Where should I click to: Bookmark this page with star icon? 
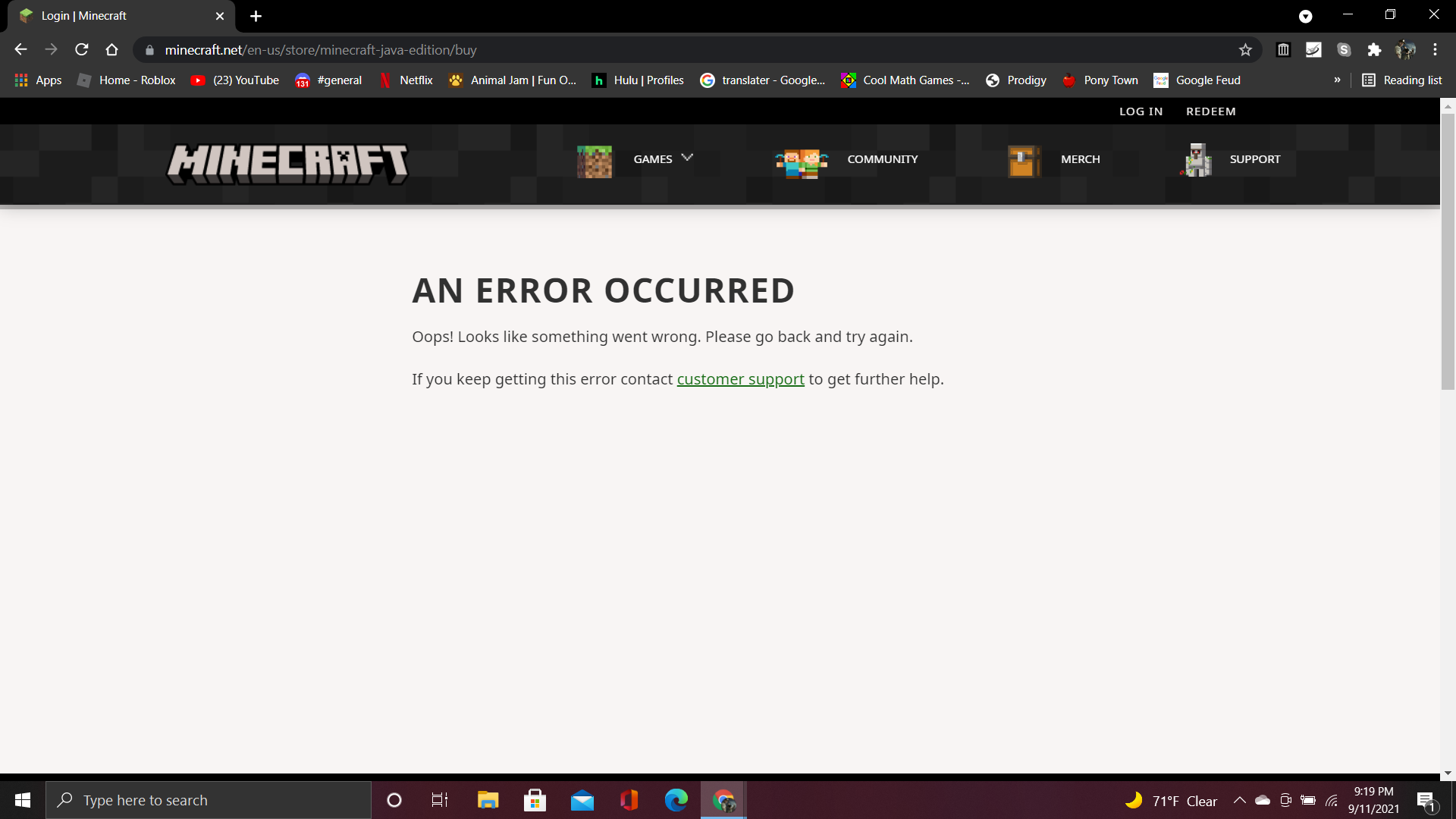point(1245,50)
